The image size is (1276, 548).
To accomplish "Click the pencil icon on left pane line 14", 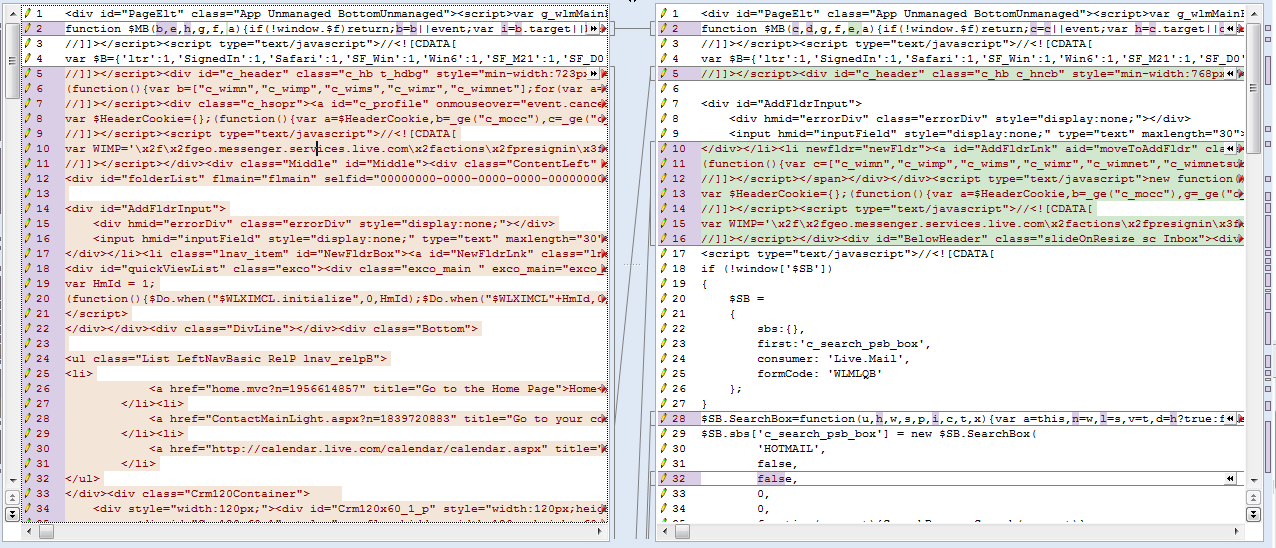I will coord(27,208).
